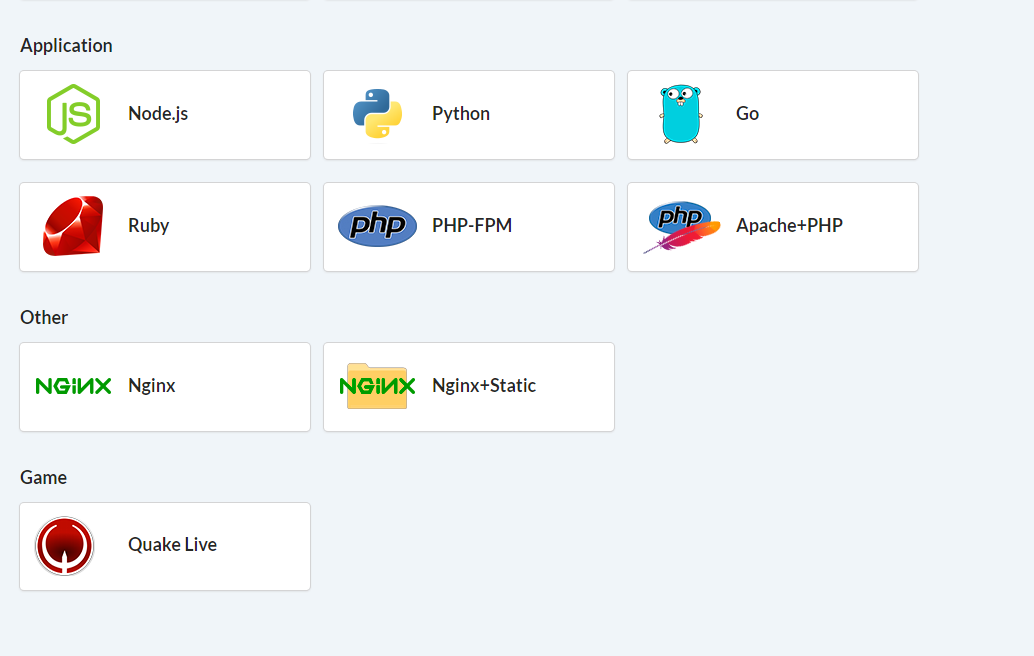Viewport: 1034px width, 656px height.
Task: Select the Node.js text label
Action: click(158, 114)
